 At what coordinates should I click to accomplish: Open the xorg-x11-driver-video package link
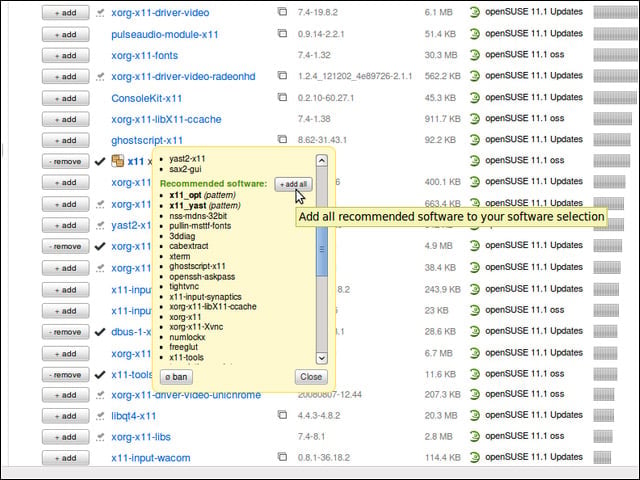160,13
